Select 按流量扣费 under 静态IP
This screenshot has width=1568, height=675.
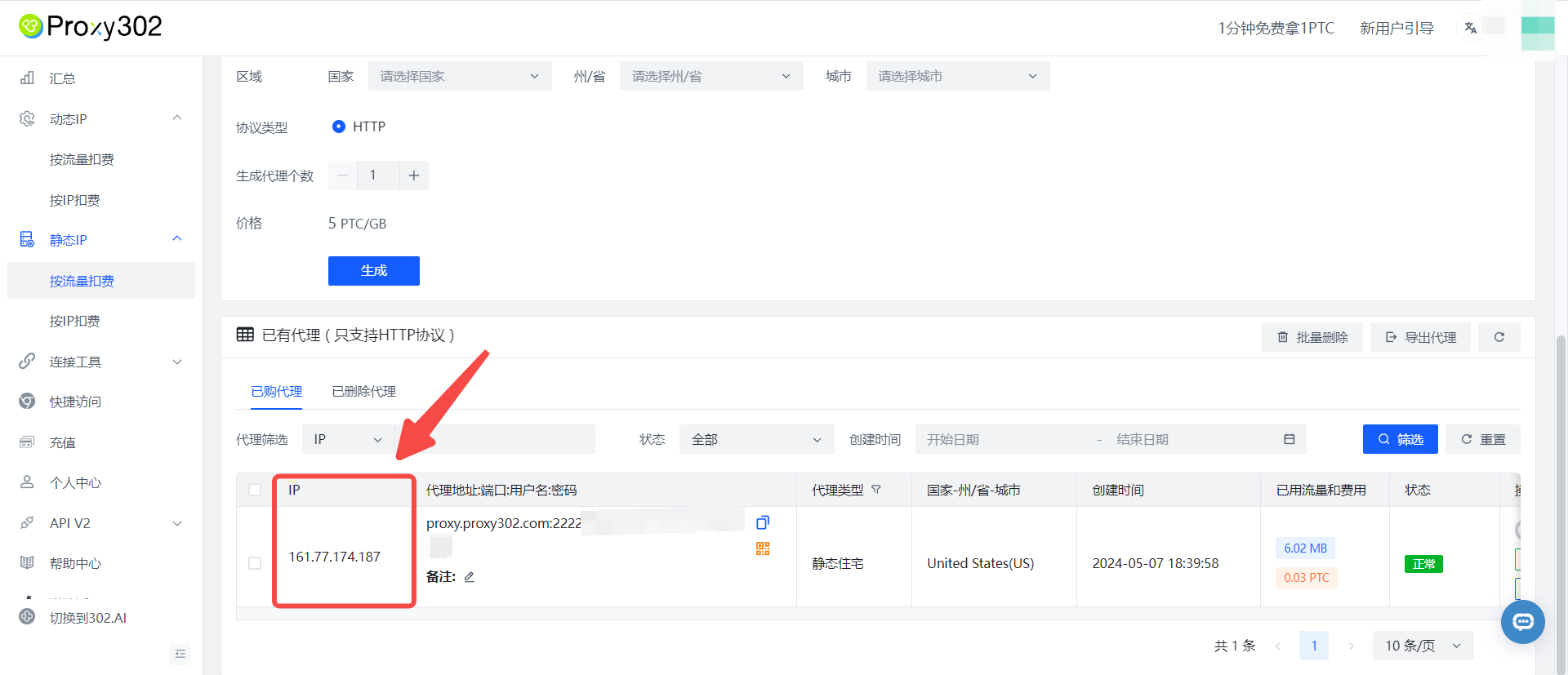click(101, 281)
